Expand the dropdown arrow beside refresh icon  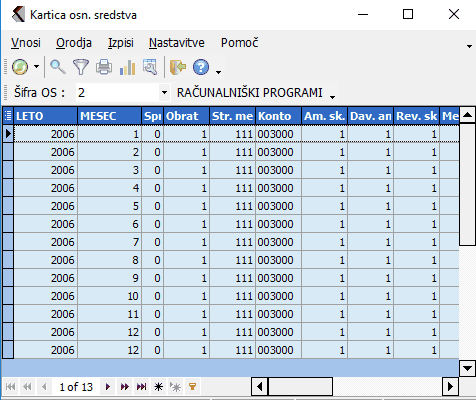[x=37, y=67]
